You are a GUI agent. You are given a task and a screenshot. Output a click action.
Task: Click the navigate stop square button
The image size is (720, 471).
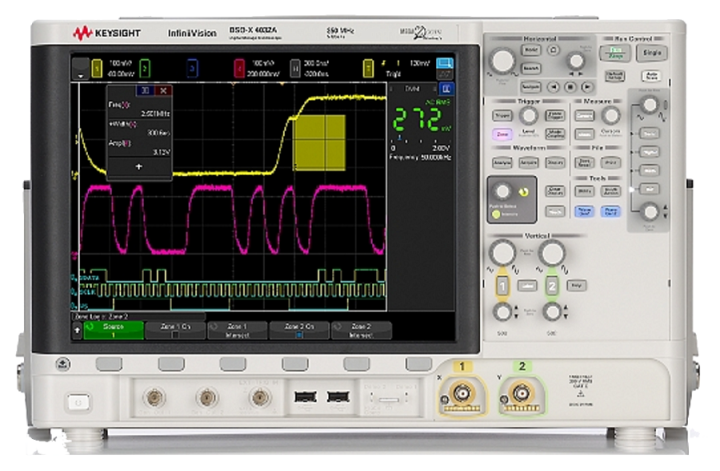pyautogui.click(x=570, y=87)
